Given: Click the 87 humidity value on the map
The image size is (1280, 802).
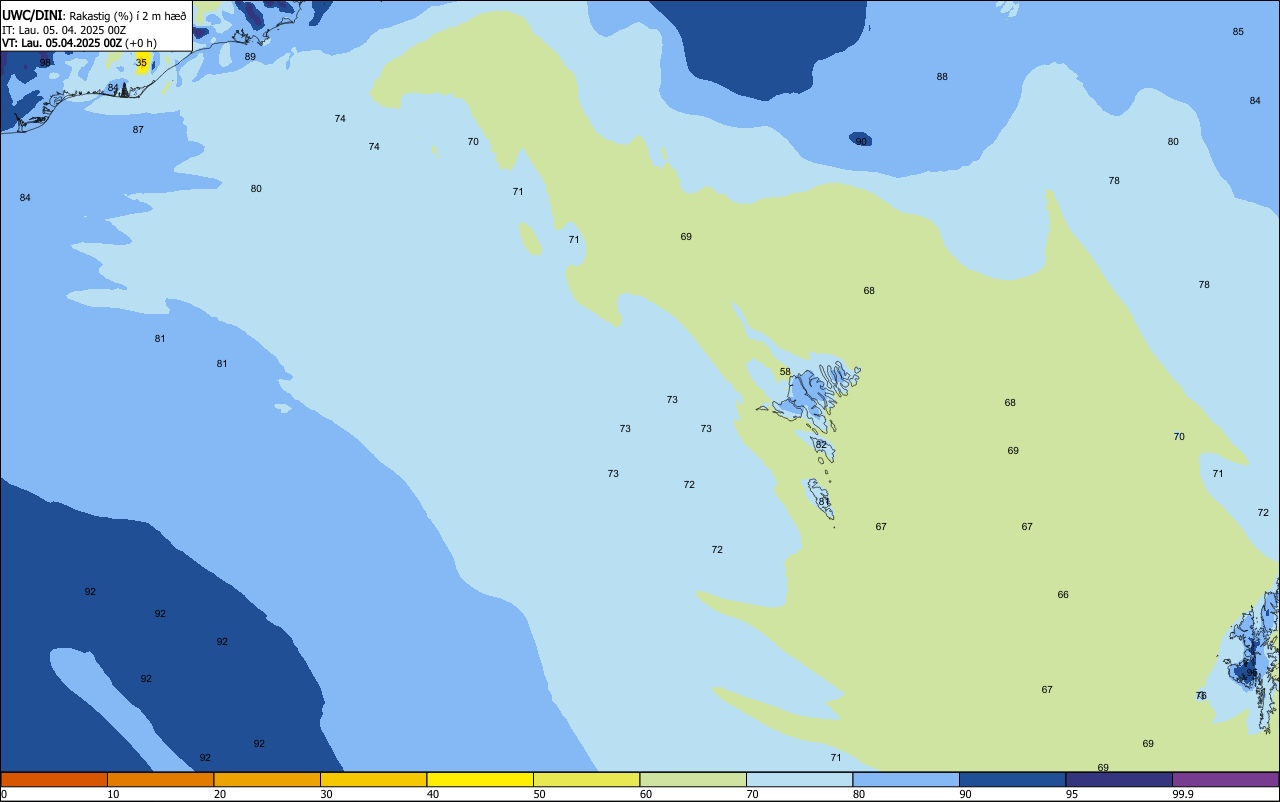Looking at the screenshot, I should pyautogui.click(x=138, y=130).
